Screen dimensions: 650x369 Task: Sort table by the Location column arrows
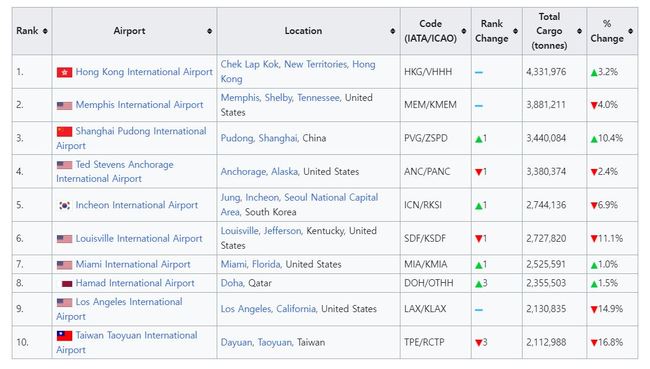coord(393,31)
